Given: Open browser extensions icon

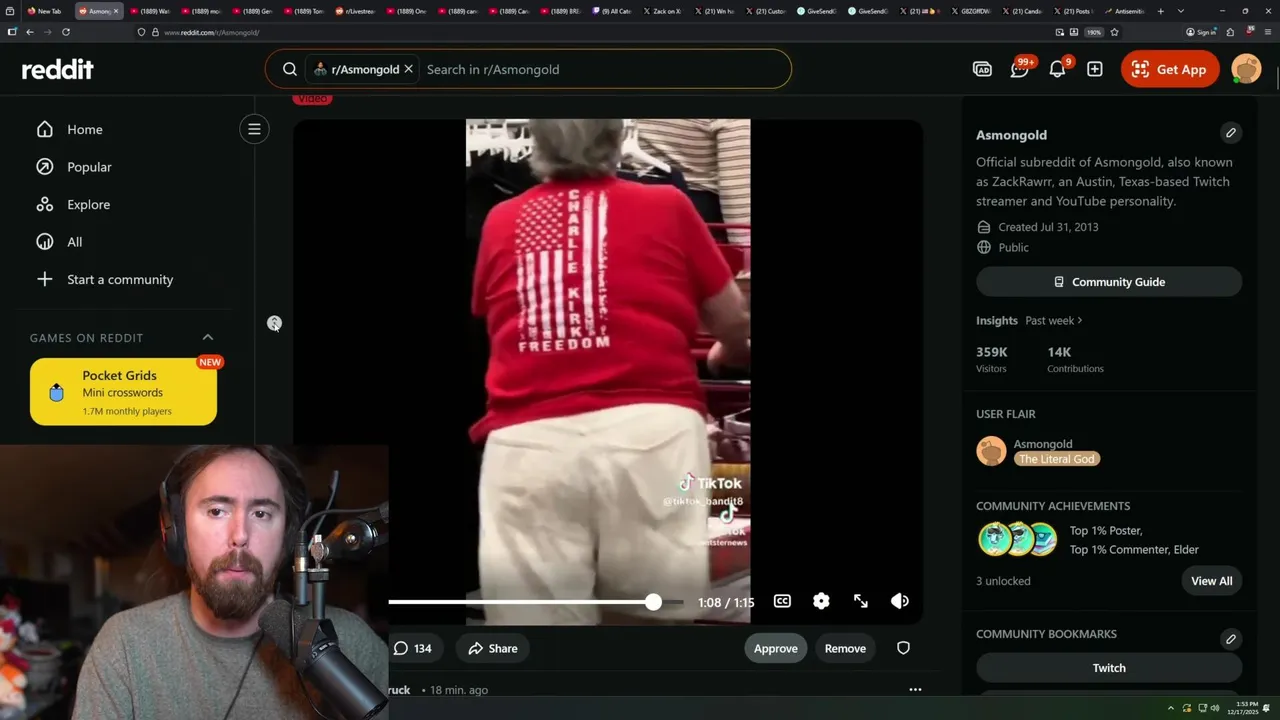Looking at the screenshot, I should [1230, 32].
